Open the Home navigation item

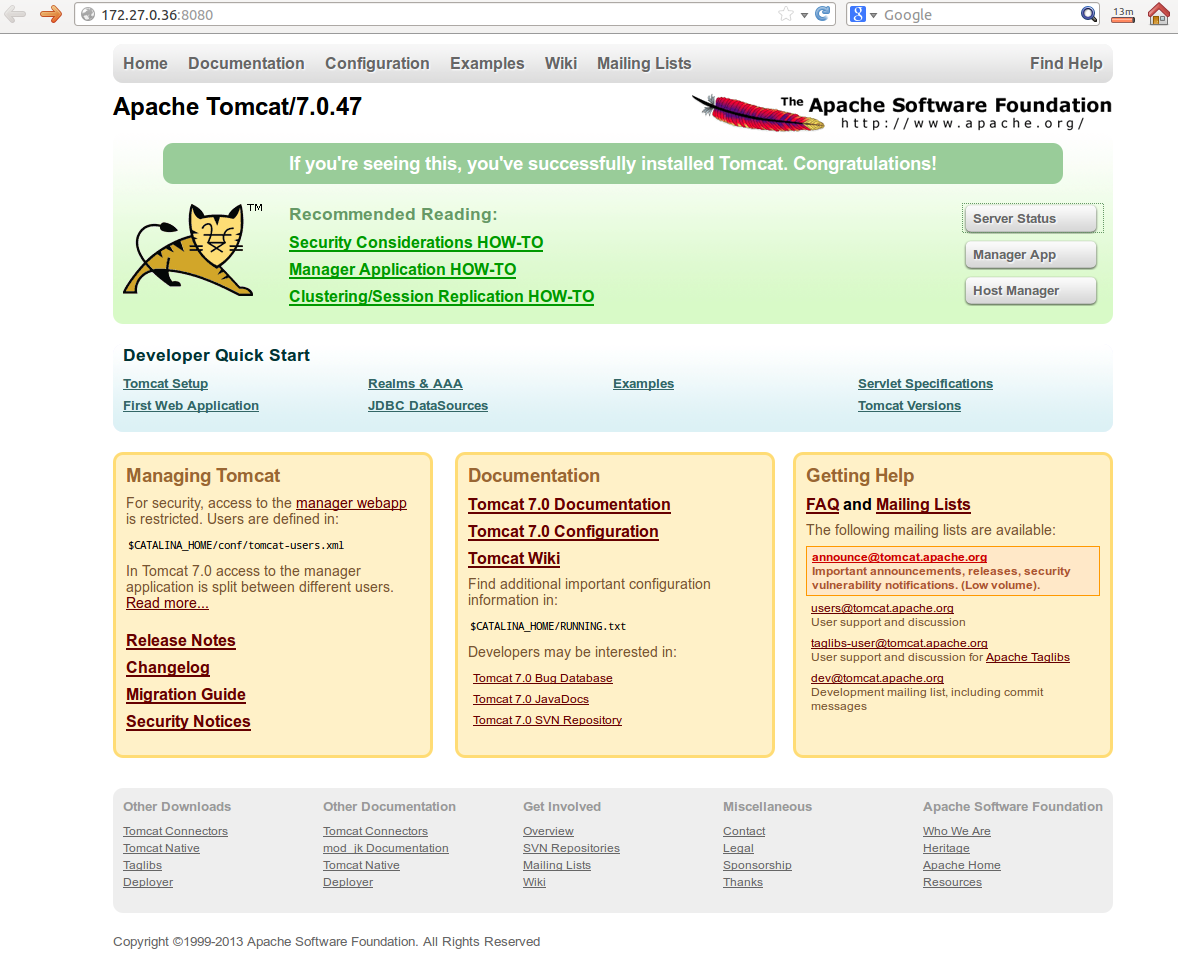point(145,64)
